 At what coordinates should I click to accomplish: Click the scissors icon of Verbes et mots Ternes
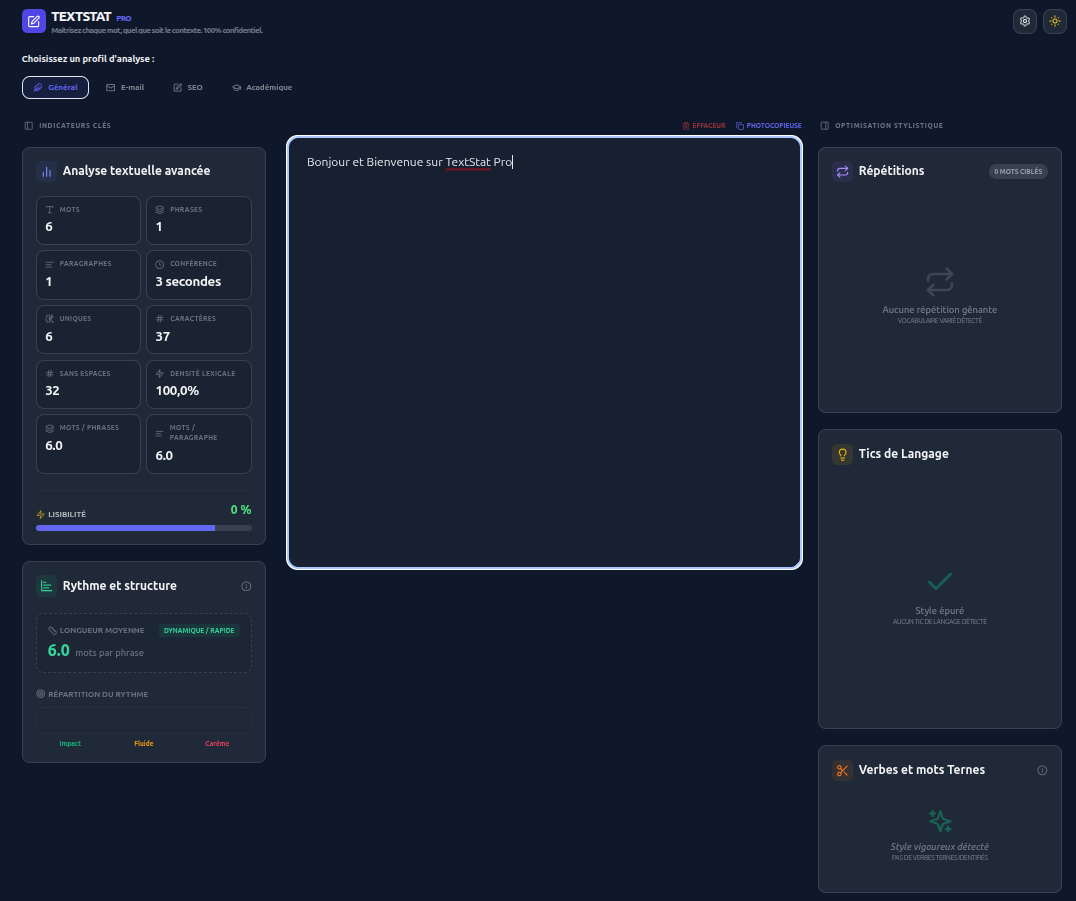point(843,770)
